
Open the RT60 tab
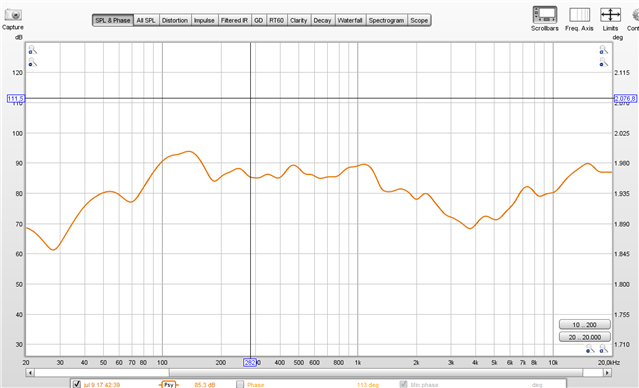[276, 20]
